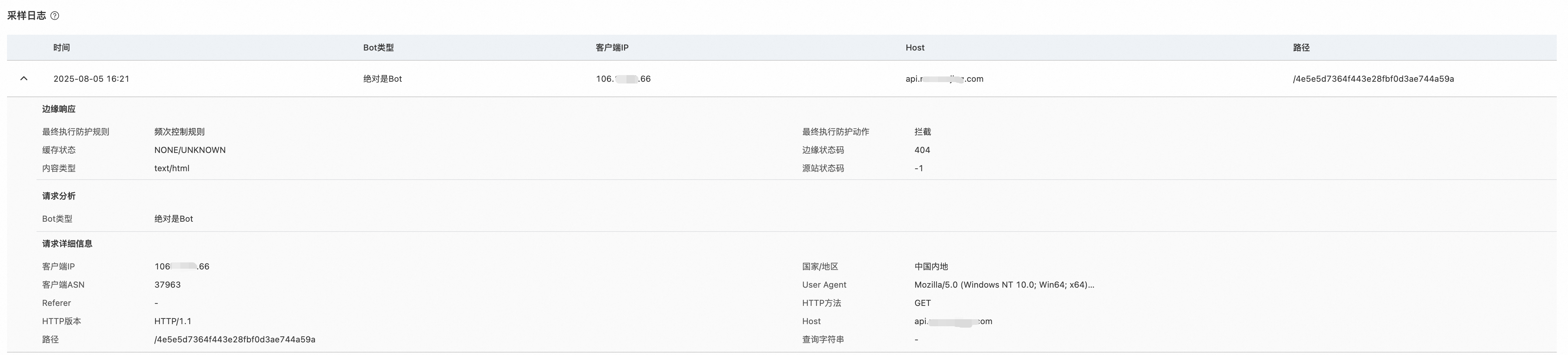Select the 拦截 action value
Viewport: 1568px width, 355px height.
pos(923,132)
